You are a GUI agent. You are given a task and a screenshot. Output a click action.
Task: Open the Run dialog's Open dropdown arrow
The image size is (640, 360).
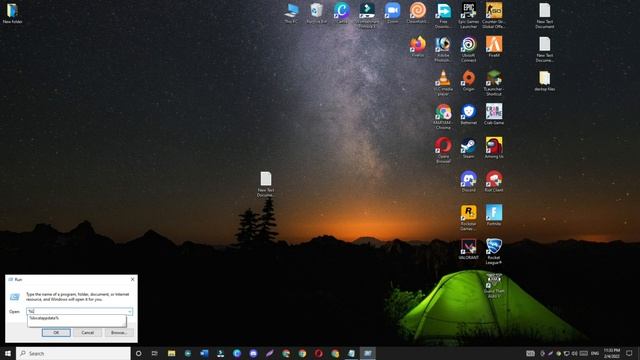(129, 311)
